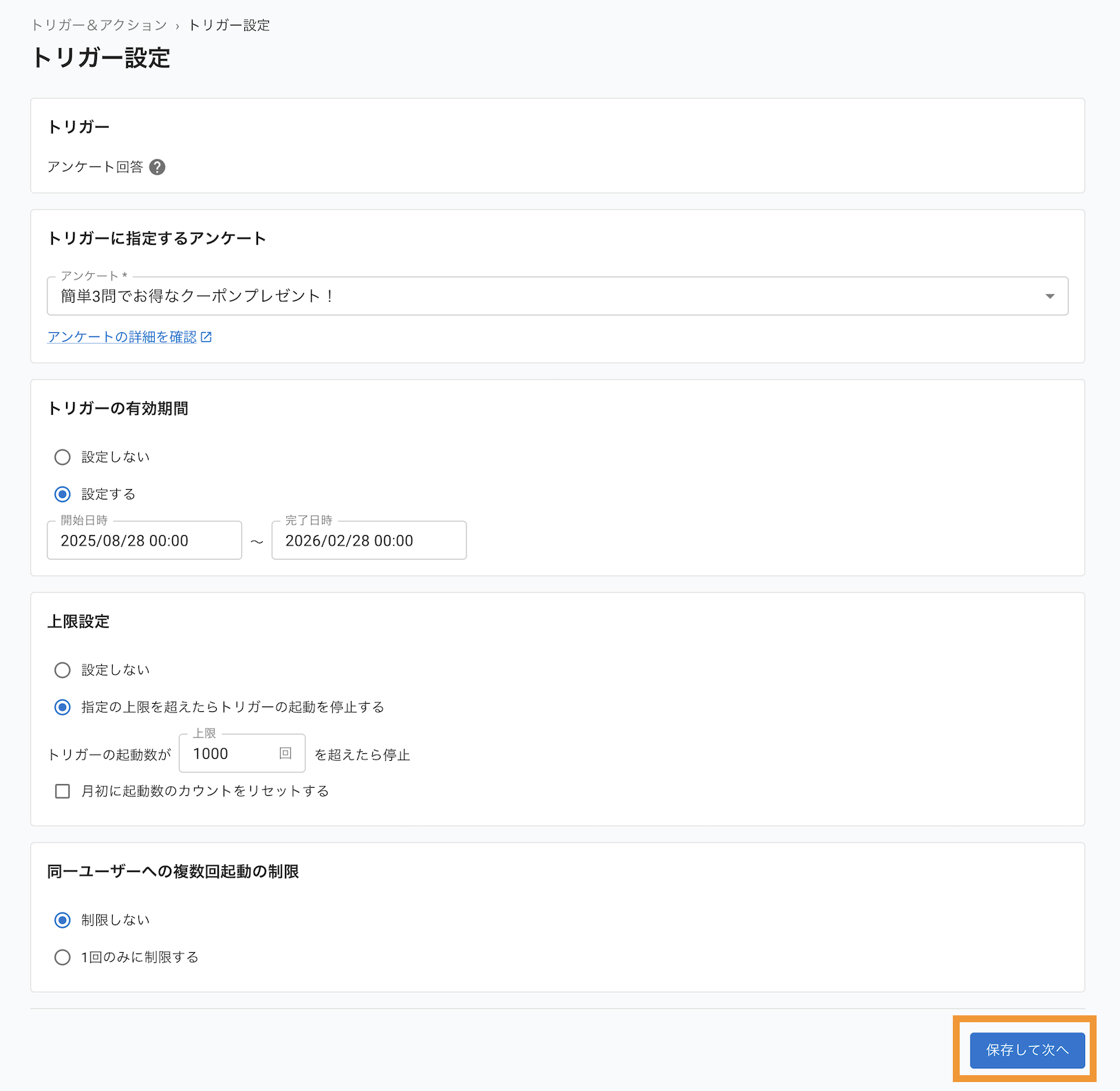Viewport: 1120px width, 1091px height.
Task: Click the アンケート回答 trigger text
Action: click(95, 167)
